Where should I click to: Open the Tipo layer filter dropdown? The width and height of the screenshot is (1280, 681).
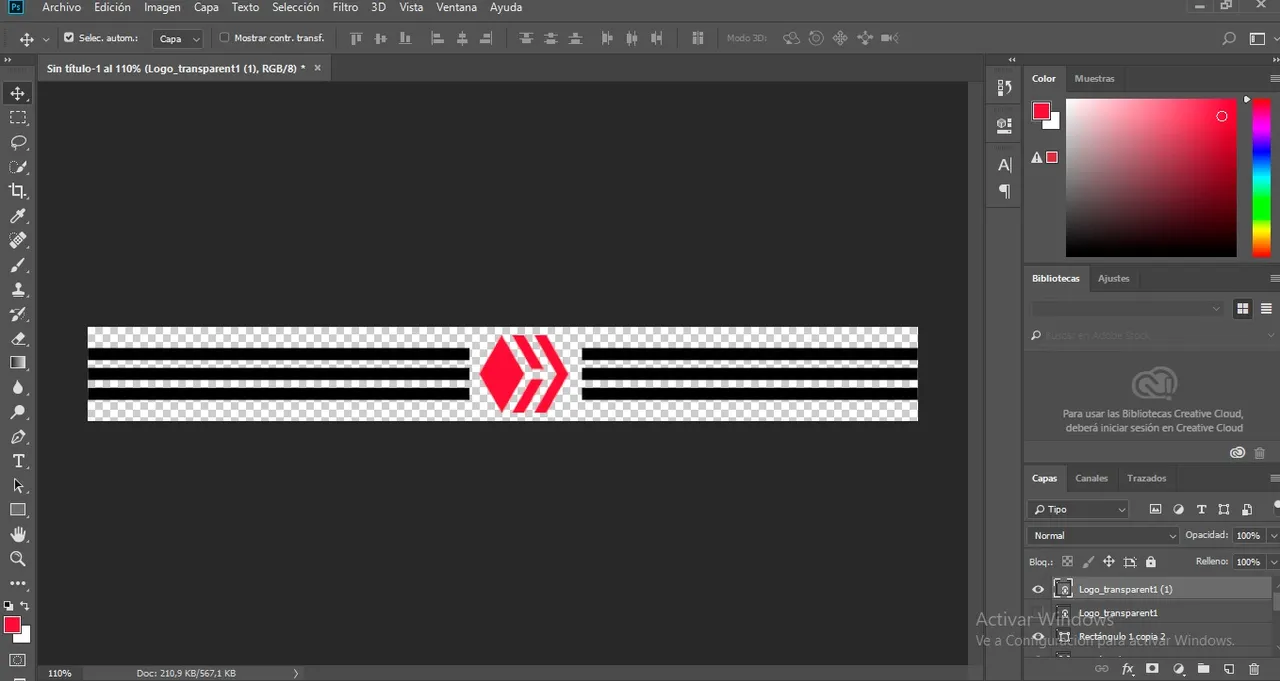pyautogui.click(x=1080, y=509)
